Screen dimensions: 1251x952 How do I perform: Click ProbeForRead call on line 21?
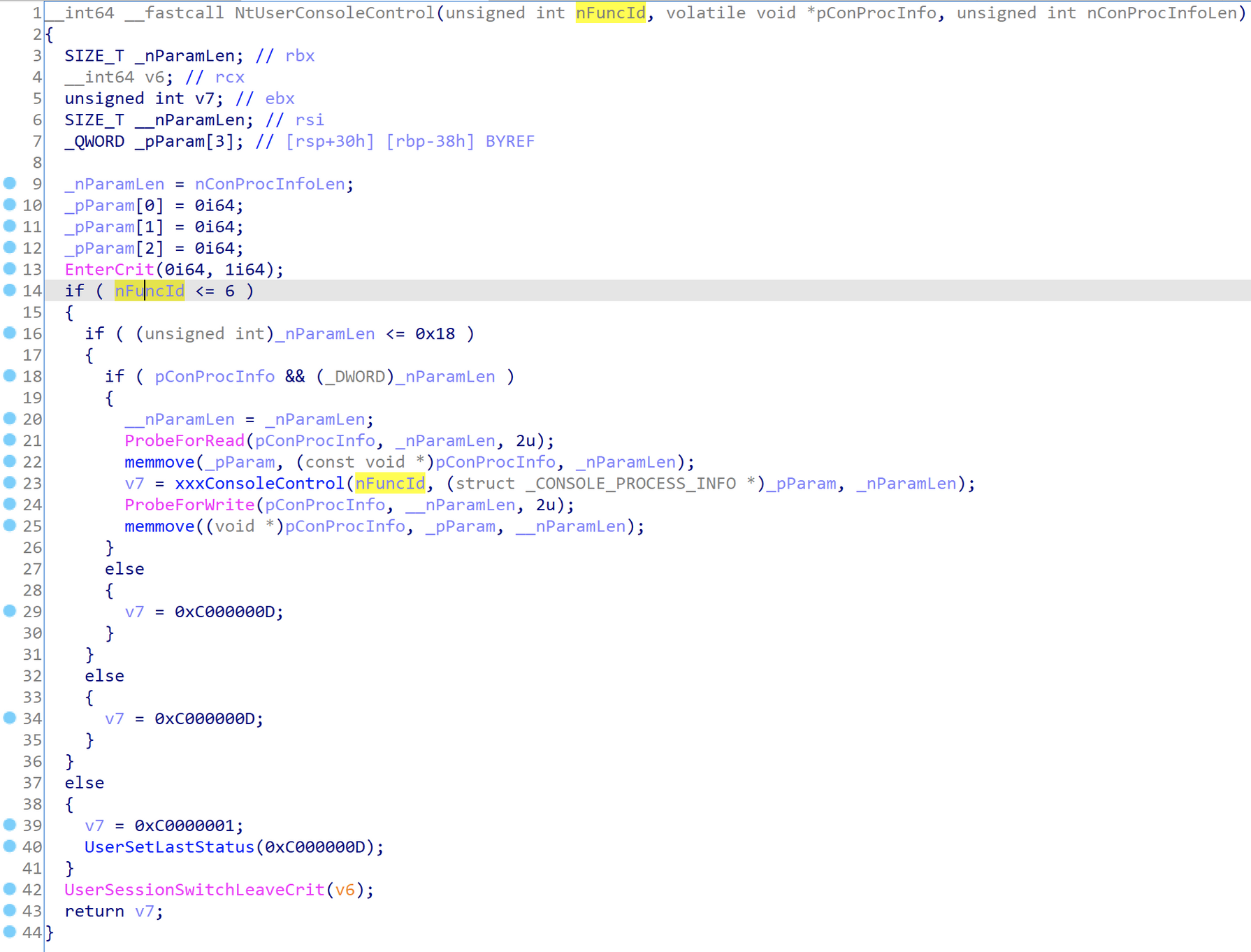pyautogui.click(x=185, y=441)
